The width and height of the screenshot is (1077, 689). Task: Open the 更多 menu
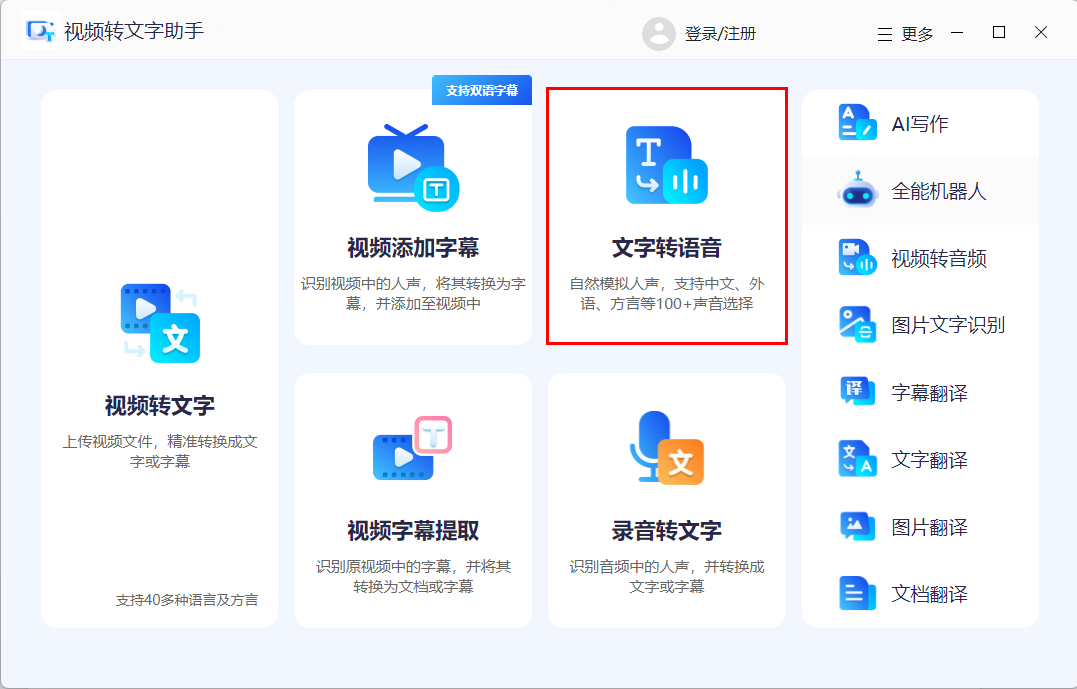(x=905, y=34)
